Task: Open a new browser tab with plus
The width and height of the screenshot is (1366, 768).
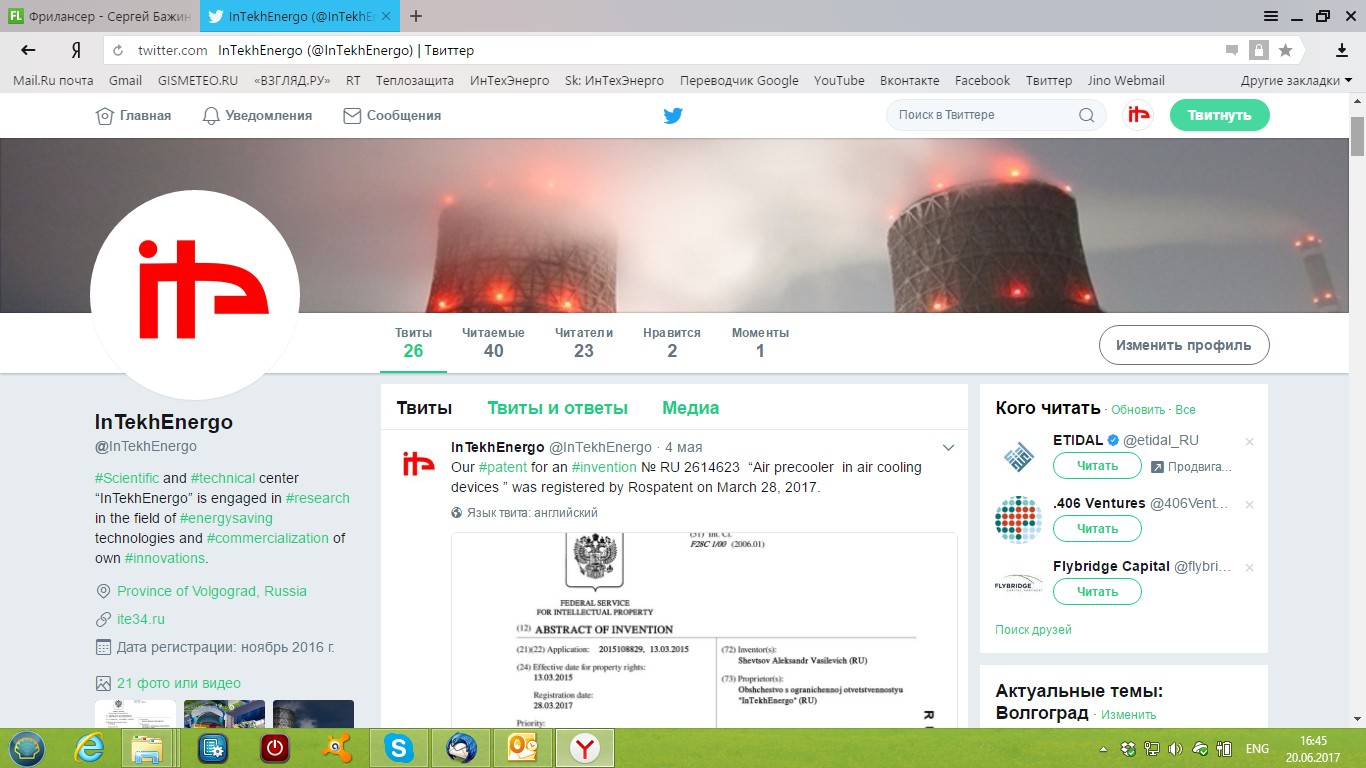Action: pyautogui.click(x=416, y=16)
